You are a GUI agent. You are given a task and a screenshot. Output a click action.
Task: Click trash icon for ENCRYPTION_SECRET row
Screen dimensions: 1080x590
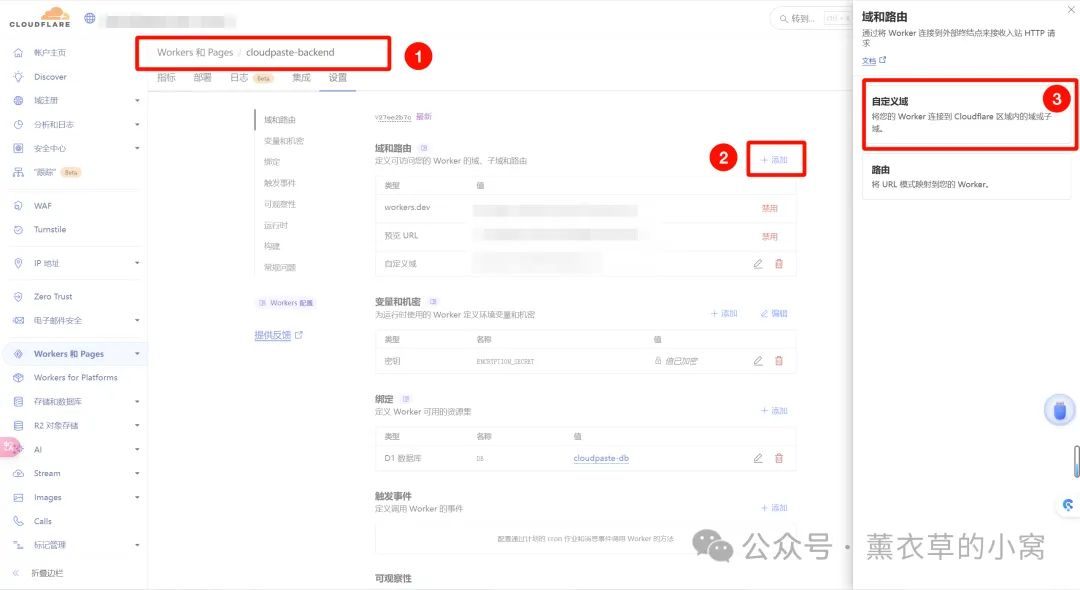[779, 361]
